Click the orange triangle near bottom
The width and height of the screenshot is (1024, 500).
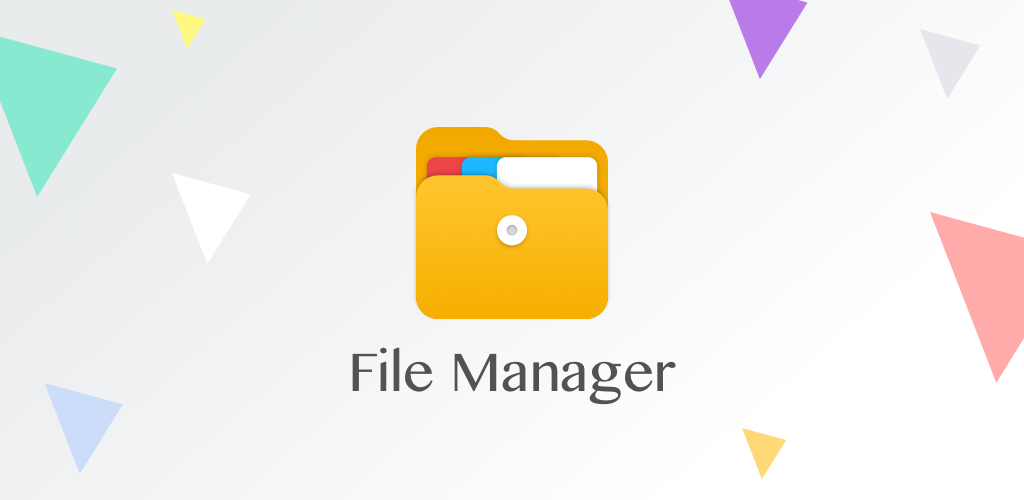[x=763, y=450]
